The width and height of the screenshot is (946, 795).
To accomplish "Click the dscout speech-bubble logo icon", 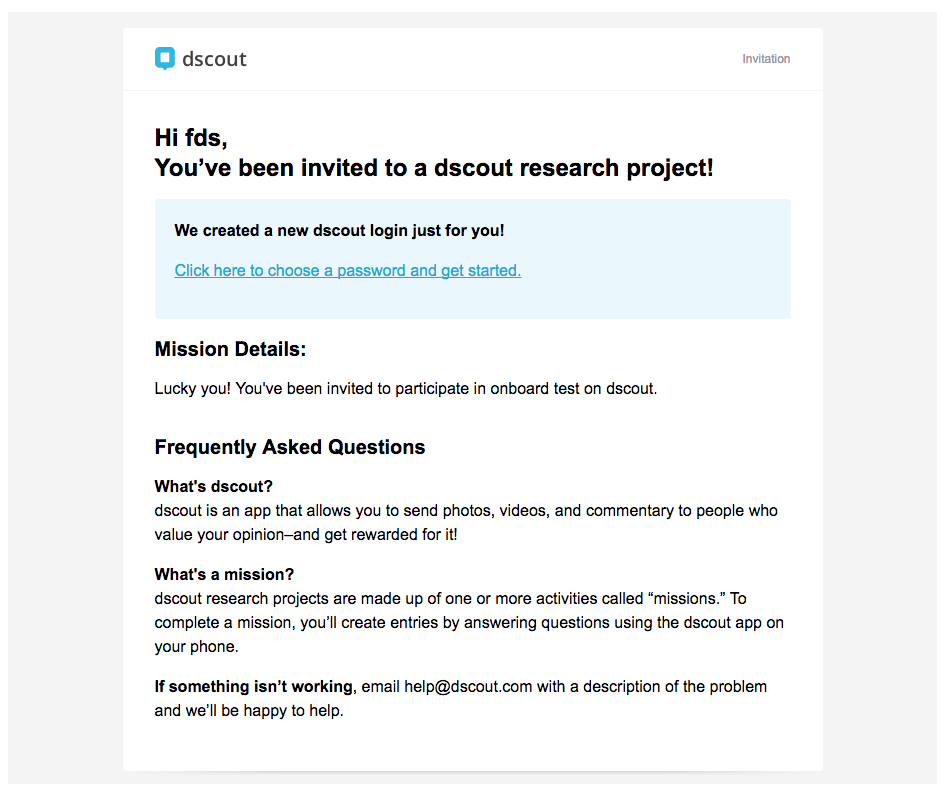I will coord(165,59).
